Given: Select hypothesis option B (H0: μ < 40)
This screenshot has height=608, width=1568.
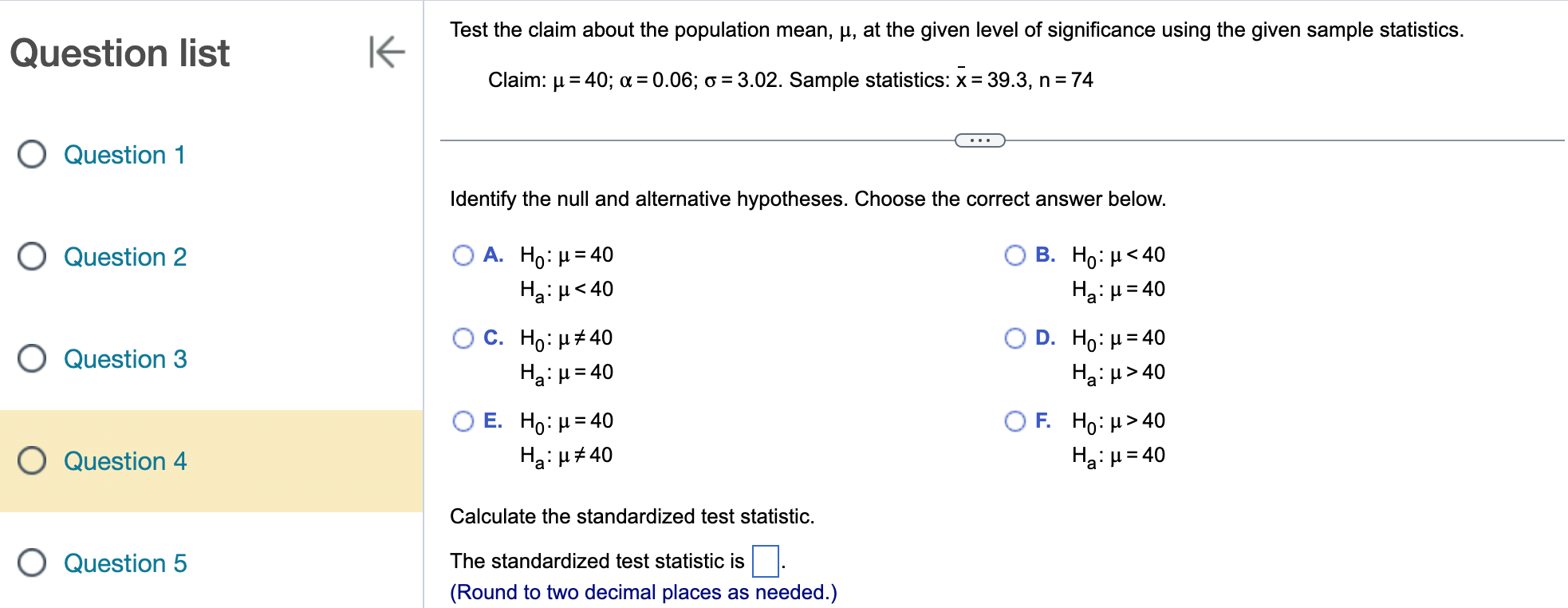Looking at the screenshot, I should pos(1014,255).
